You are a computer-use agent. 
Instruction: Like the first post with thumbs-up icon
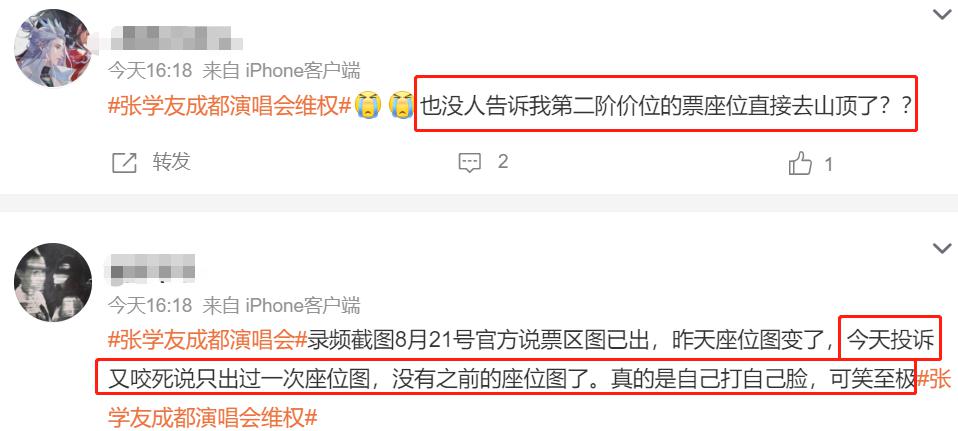tap(800, 163)
